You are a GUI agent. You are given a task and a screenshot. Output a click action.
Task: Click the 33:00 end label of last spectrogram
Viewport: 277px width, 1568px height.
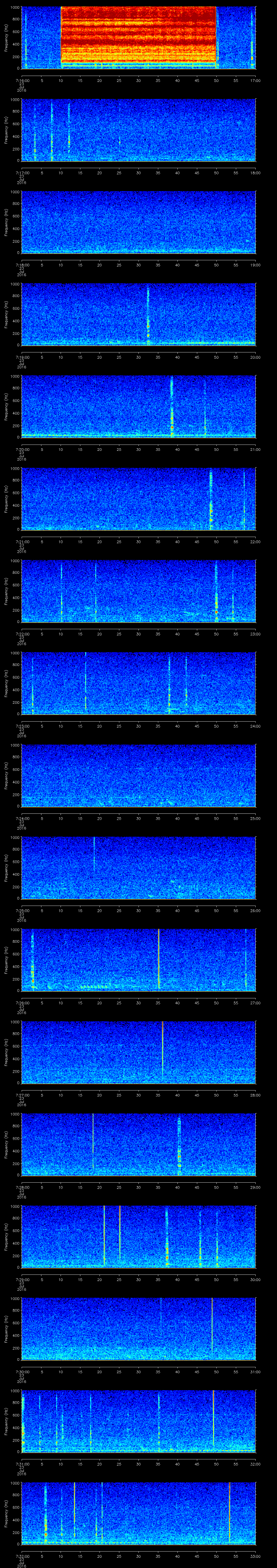pos(256,1556)
